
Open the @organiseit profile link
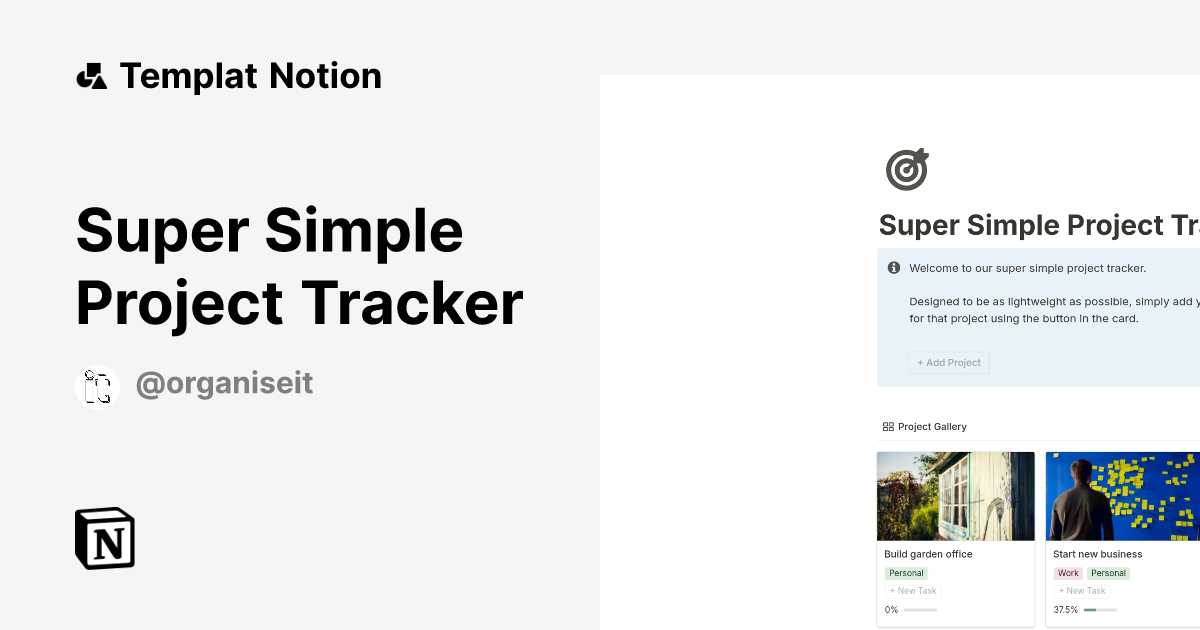[224, 383]
